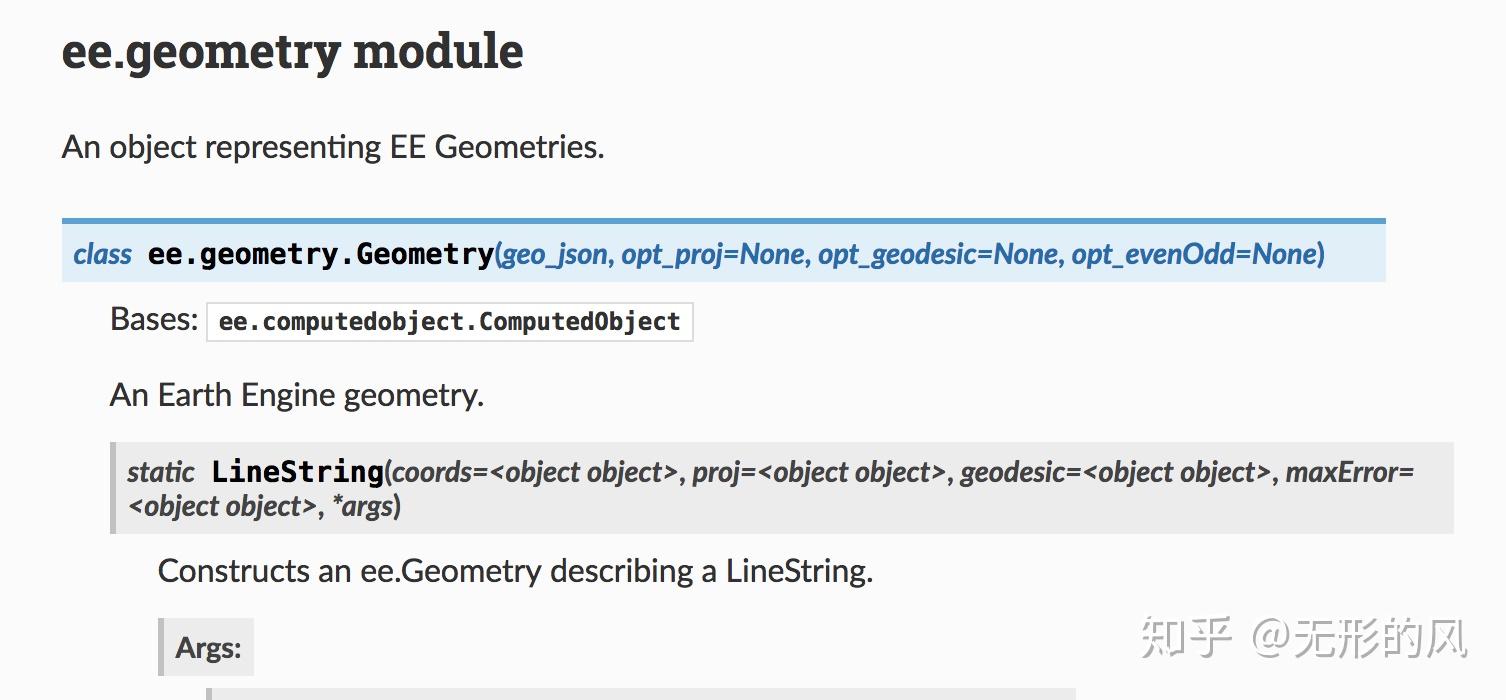The height and width of the screenshot is (700, 1506).
Task: Click the geodesic=<object object> parameter
Action: 1115,472
